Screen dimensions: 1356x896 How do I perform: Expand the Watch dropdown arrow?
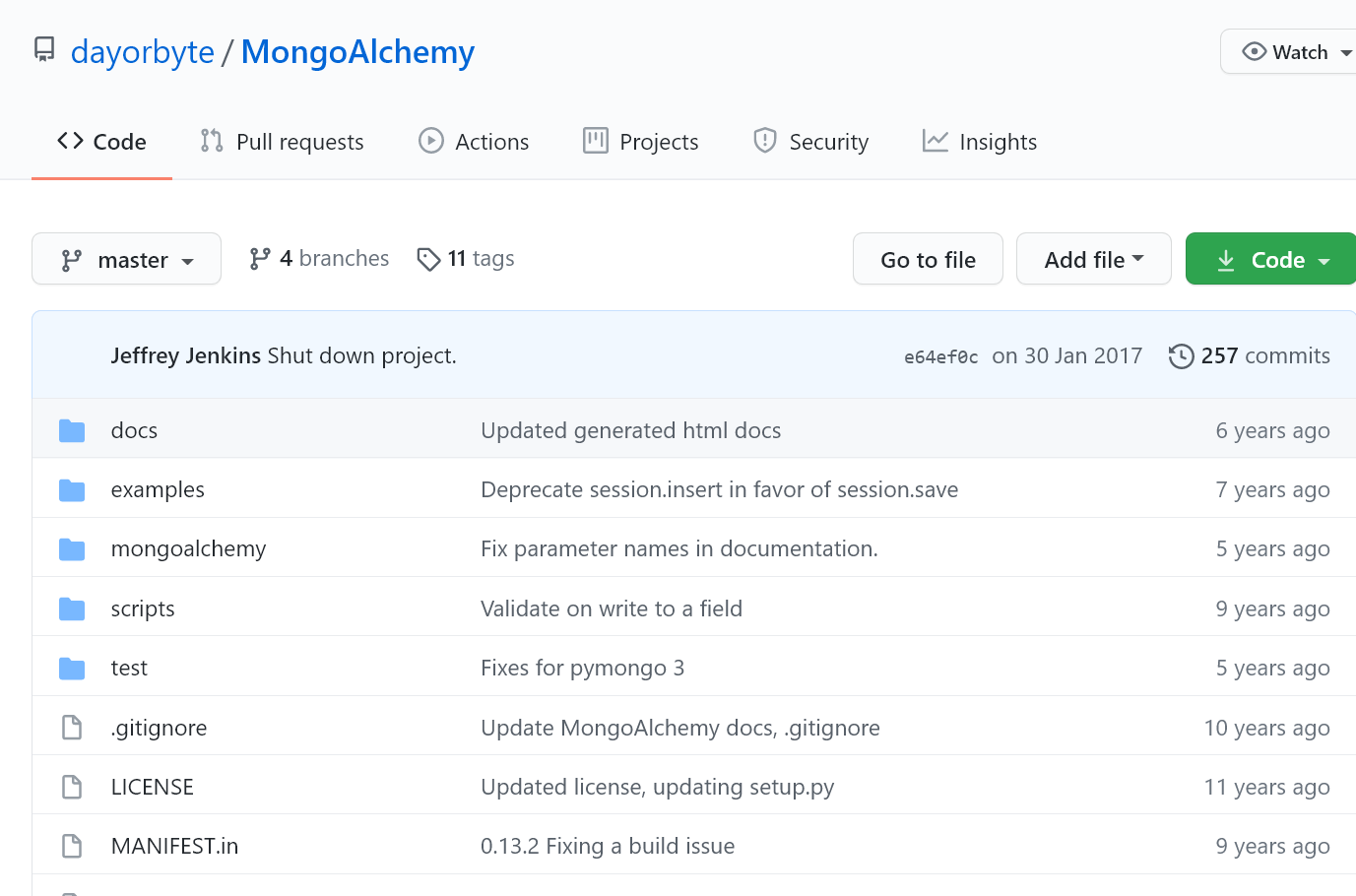[1346, 53]
